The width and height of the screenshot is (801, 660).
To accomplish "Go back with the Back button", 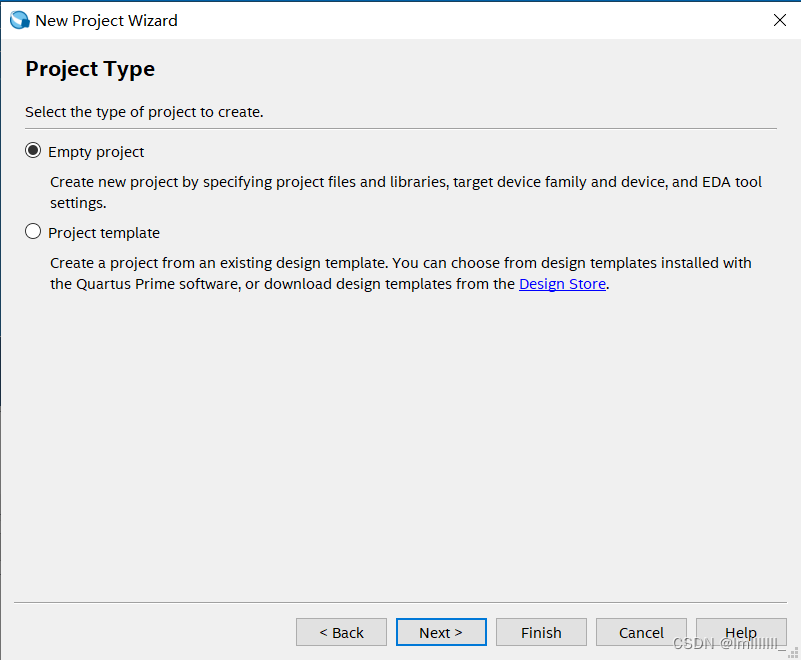I will pyautogui.click(x=341, y=632).
